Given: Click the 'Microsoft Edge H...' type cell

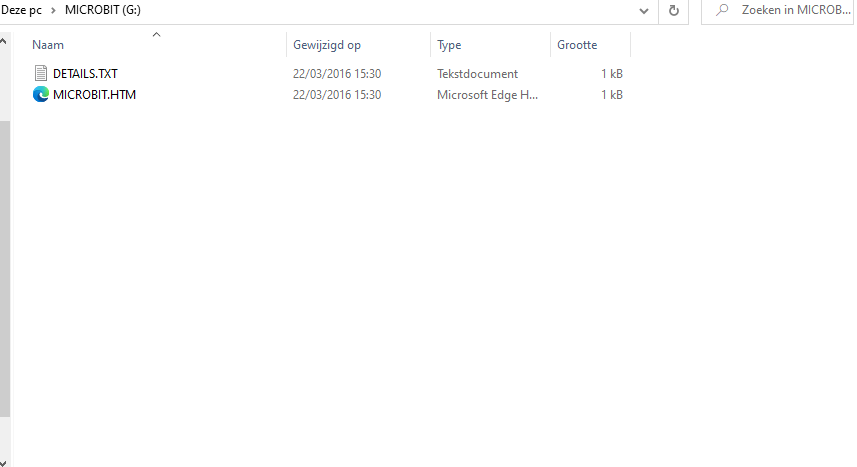Looking at the screenshot, I should tap(488, 95).
